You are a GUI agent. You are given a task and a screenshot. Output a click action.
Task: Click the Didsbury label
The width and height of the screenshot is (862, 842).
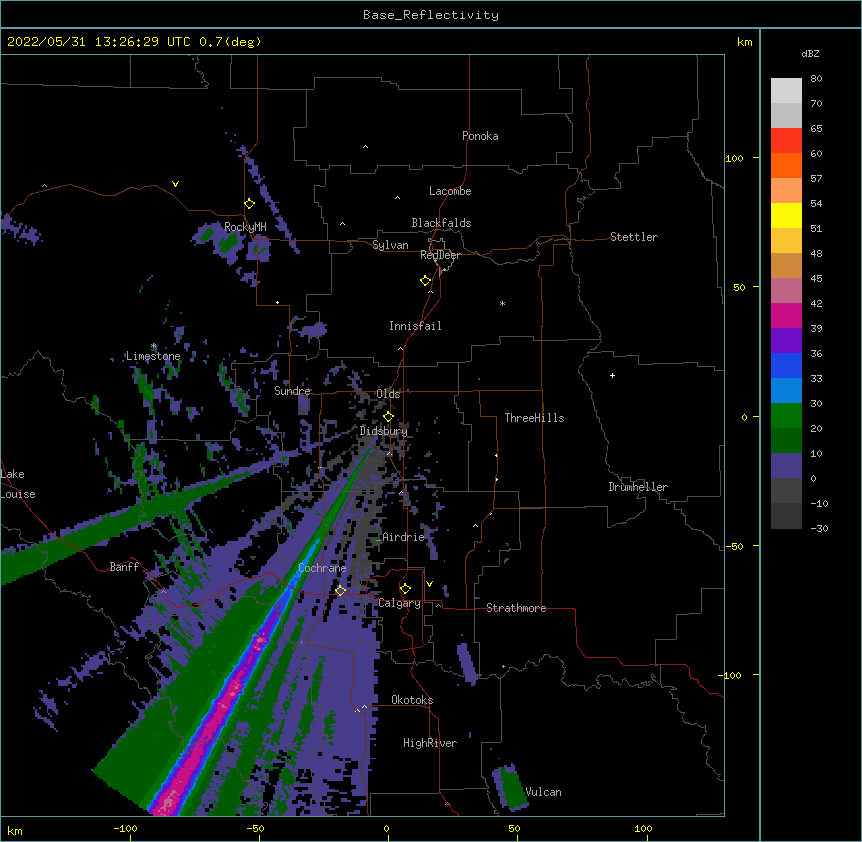tap(384, 431)
